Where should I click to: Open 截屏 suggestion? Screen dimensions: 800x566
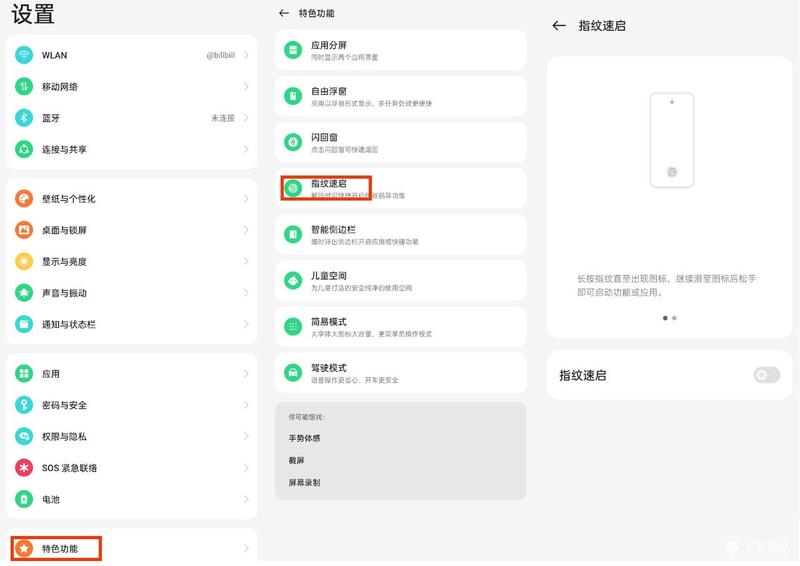click(296, 460)
